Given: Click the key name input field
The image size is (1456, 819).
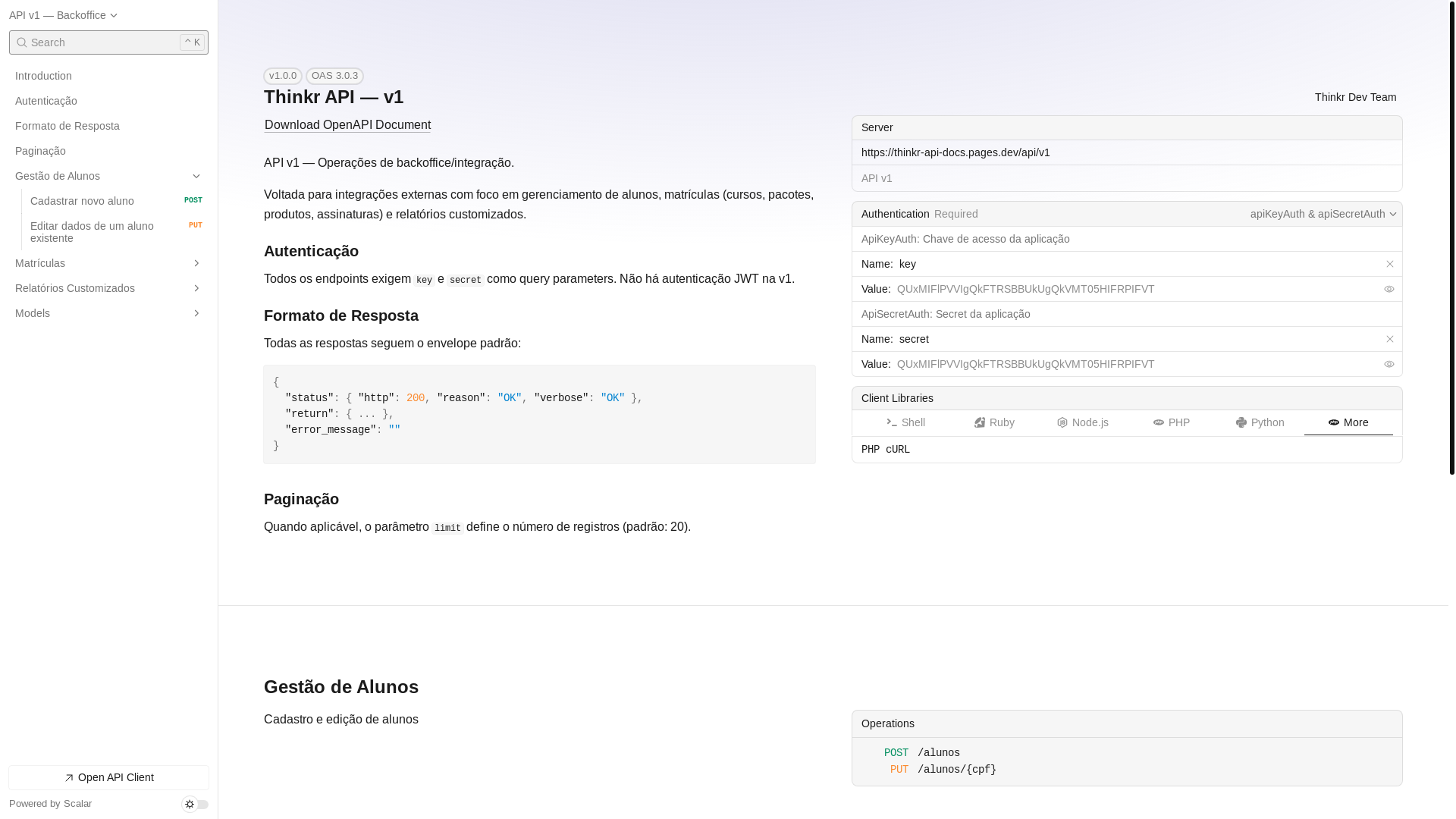Looking at the screenshot, I should (x=1139, y=264).
